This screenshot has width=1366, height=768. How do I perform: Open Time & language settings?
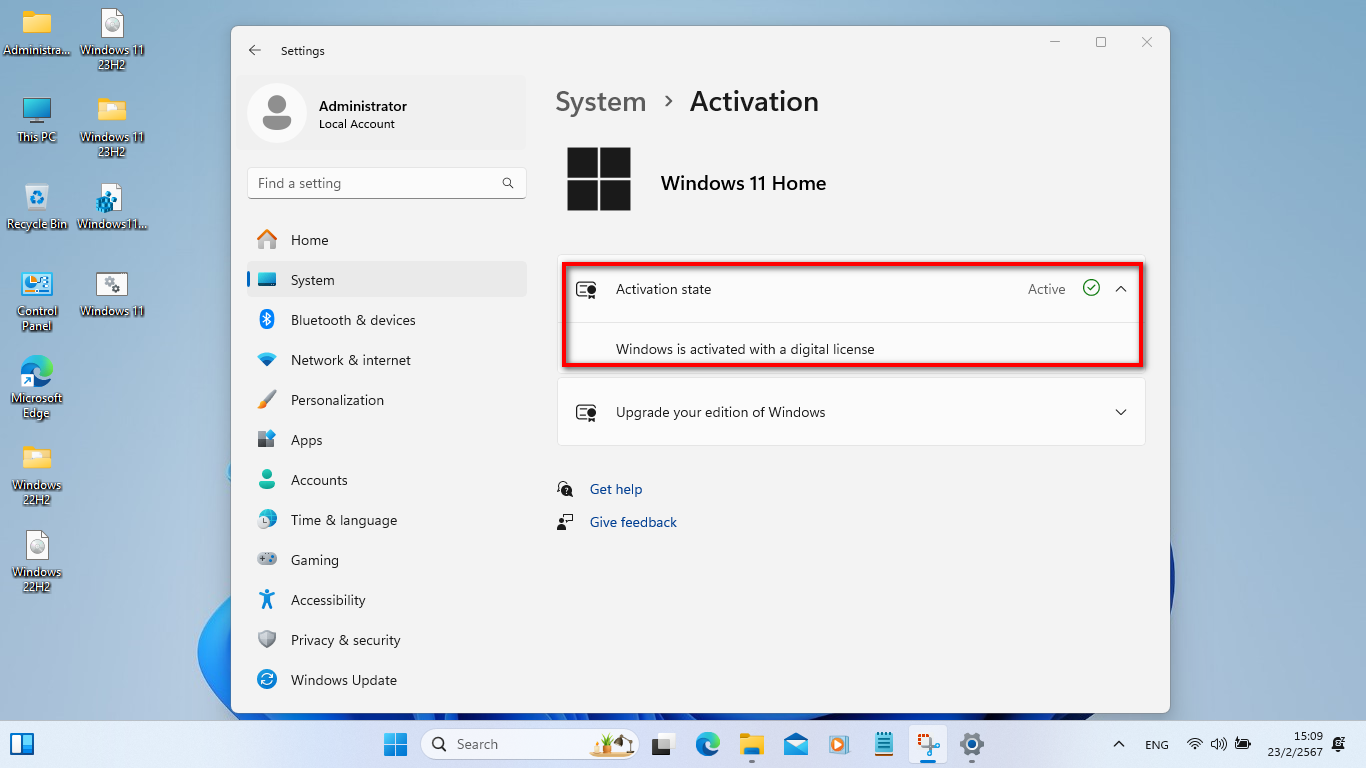386,520
